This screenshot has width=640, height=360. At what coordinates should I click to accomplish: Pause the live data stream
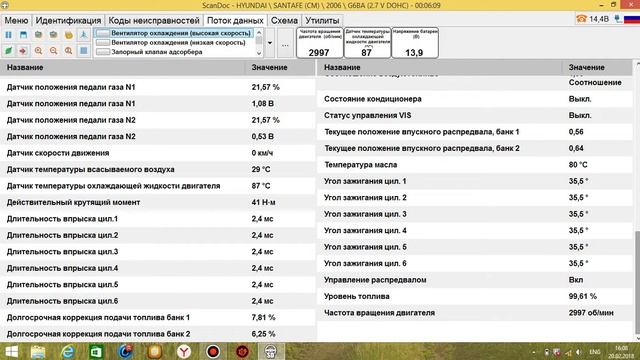pos(8,35)
